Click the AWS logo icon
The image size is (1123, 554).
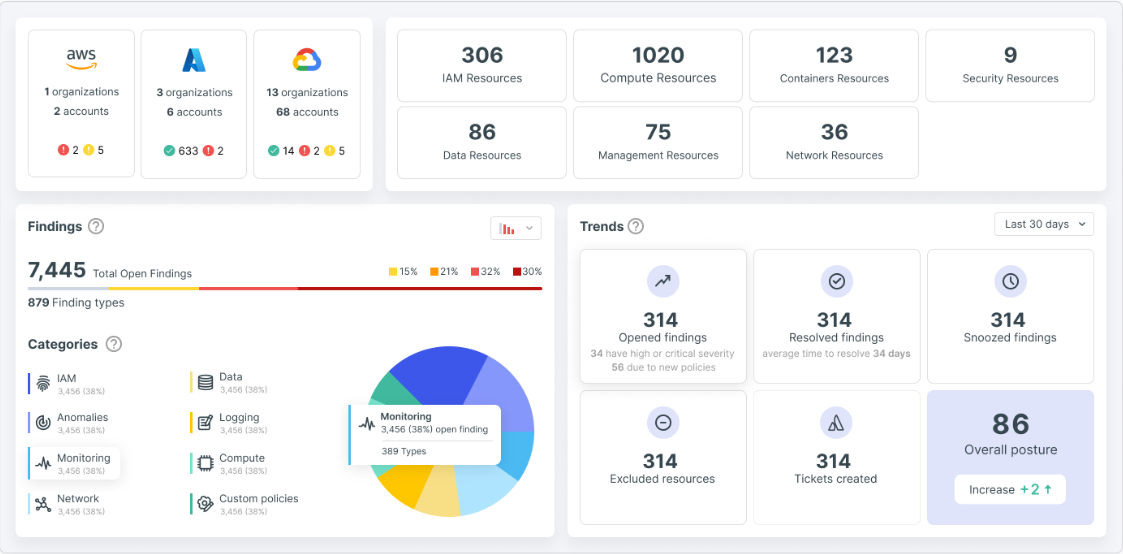(x=81, y=60)
